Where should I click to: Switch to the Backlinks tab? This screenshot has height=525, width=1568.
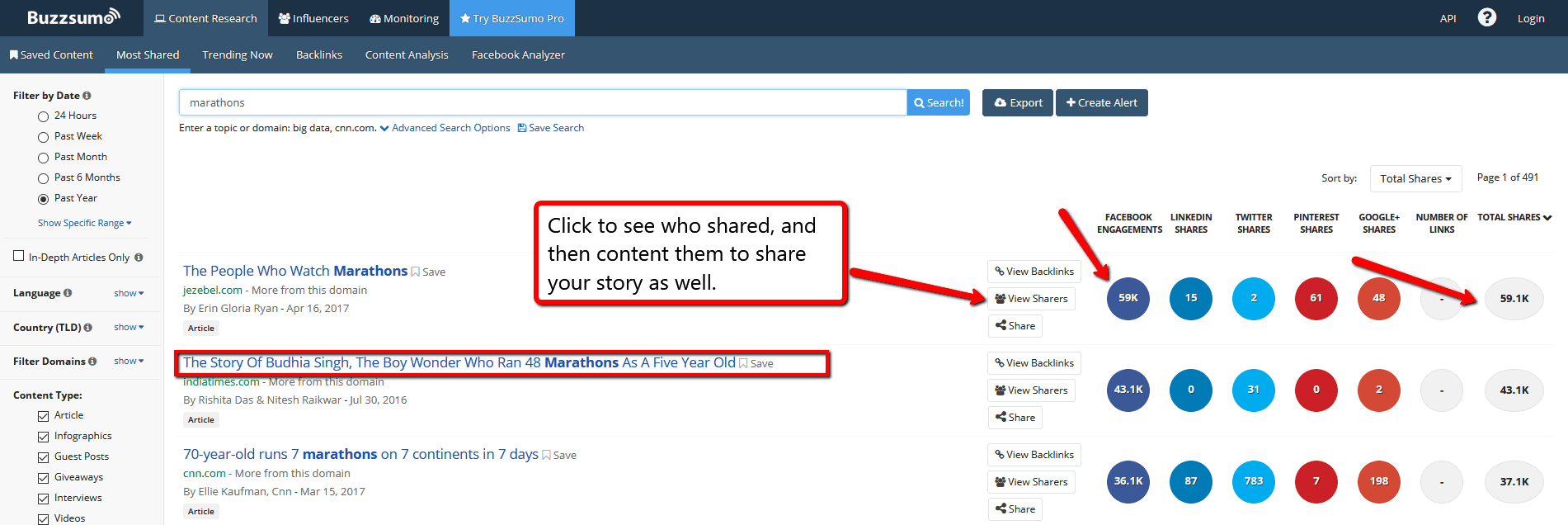click(319, 54)
